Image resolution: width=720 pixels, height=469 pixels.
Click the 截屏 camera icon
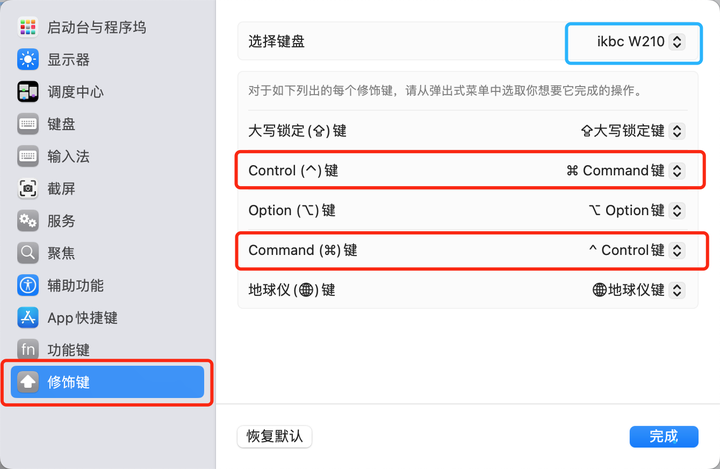tap(28, 188)
